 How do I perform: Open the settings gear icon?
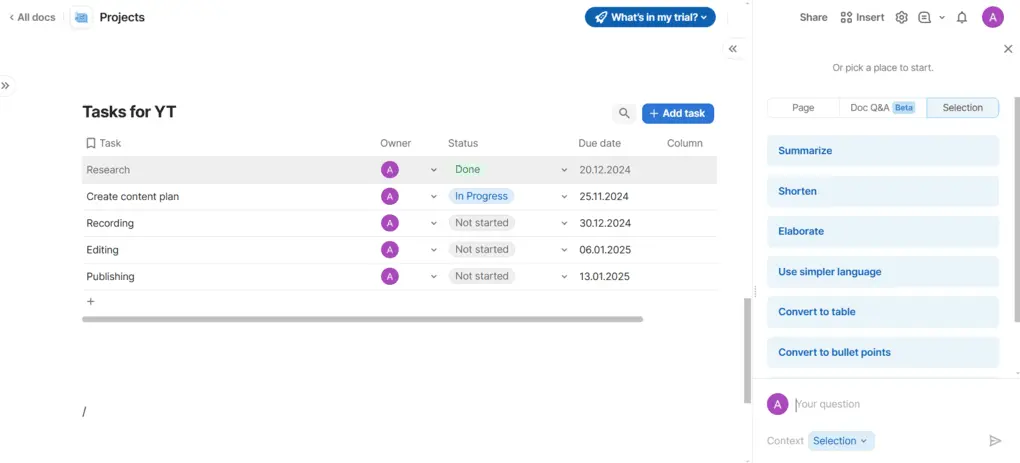point(901,18)
